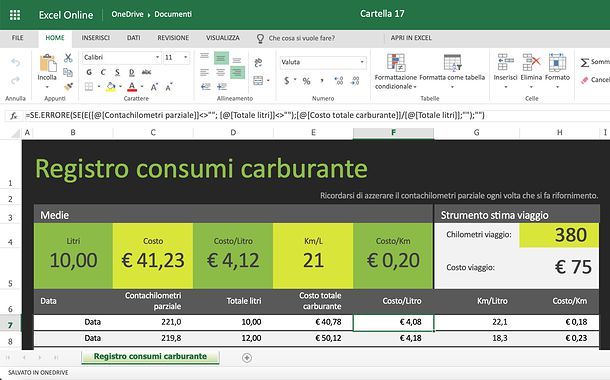Select the HOME ribbon tab

pos(55,38)
